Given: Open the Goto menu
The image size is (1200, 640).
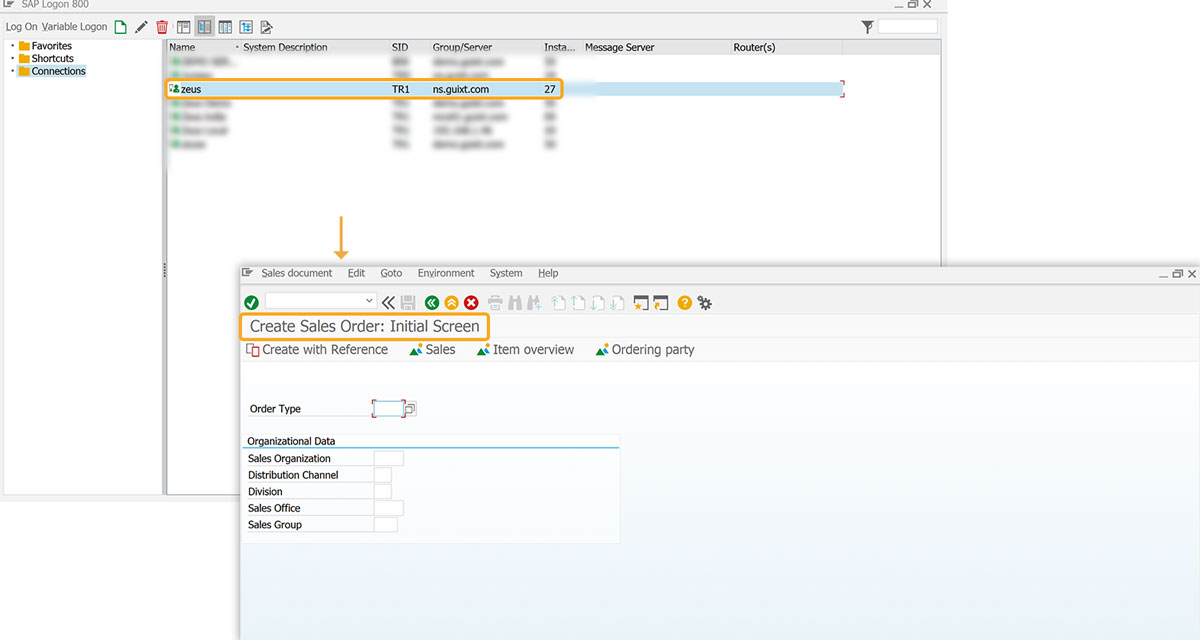Looking at the screenshot, I should click(391, 273).
